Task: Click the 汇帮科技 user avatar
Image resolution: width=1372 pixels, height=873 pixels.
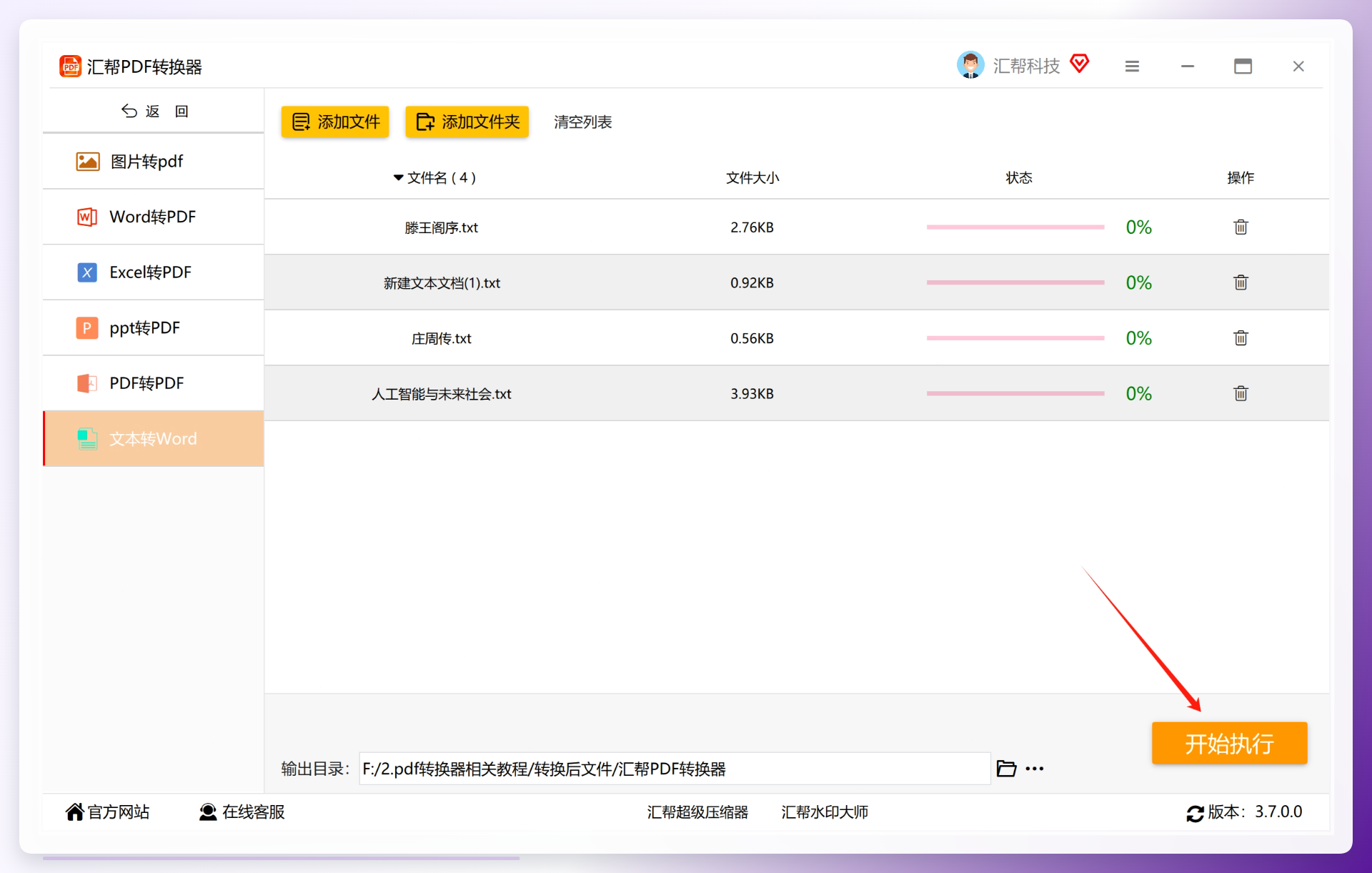Action: point(970,65)
